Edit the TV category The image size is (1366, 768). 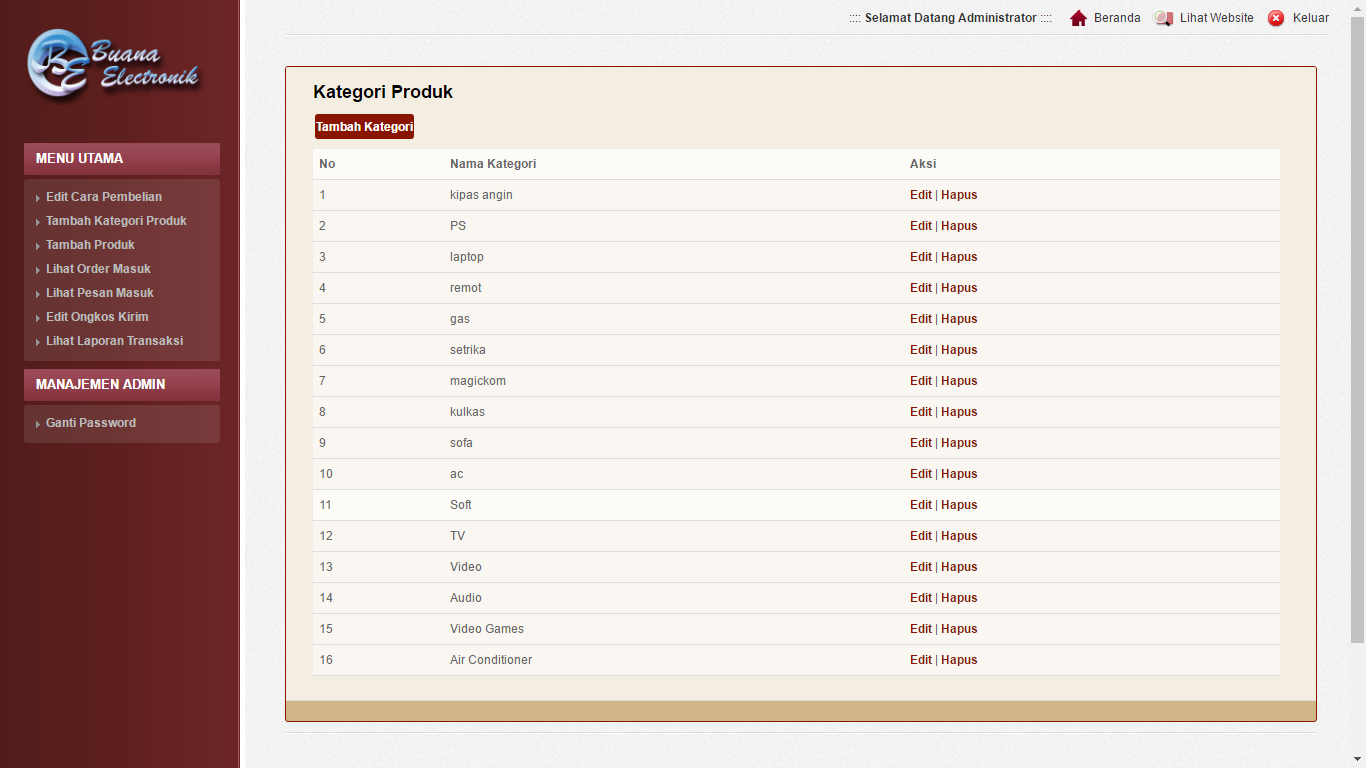tap(921, 536)
